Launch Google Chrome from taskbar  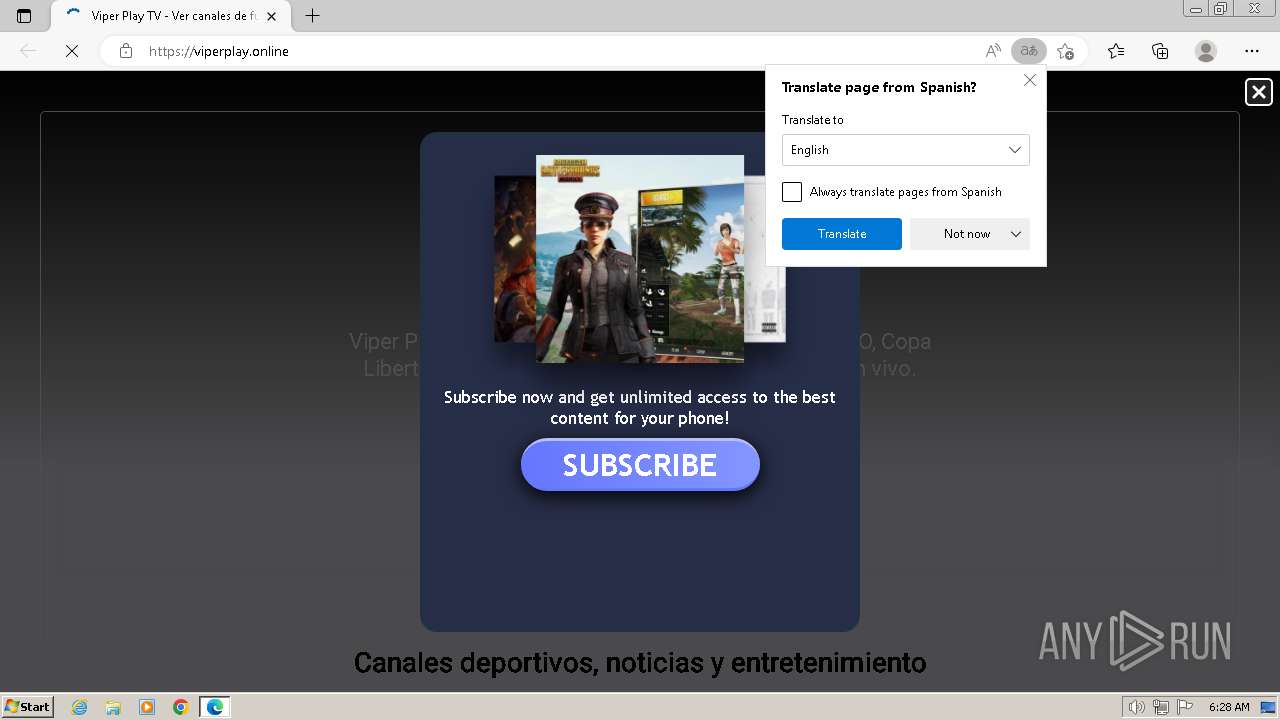pos(181,707)
